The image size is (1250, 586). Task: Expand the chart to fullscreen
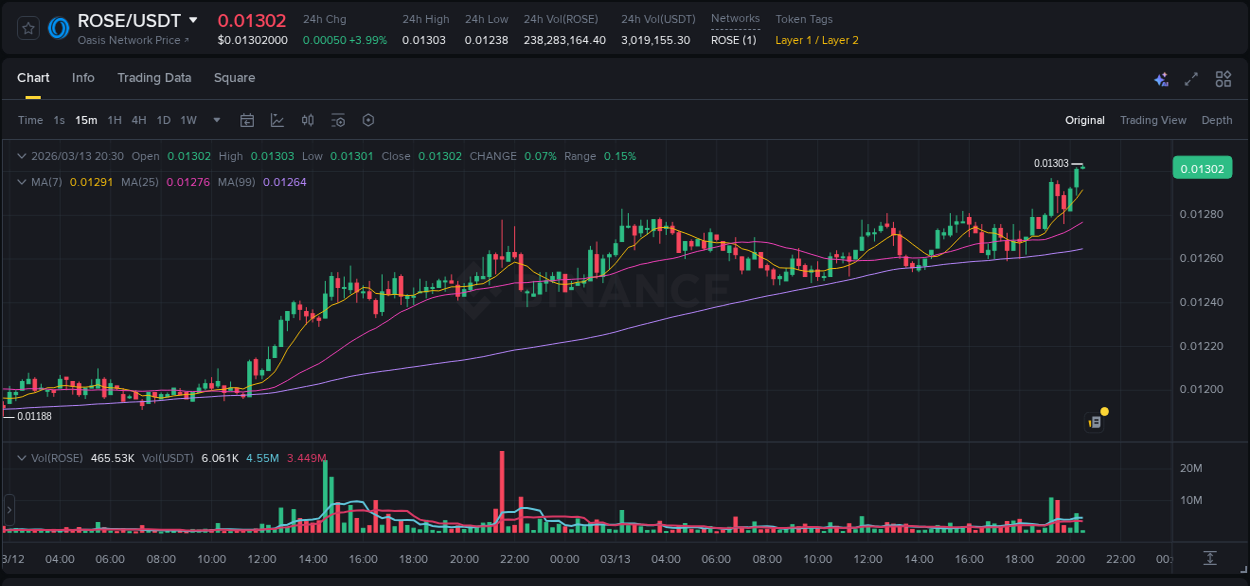(x=1190, y=78)
